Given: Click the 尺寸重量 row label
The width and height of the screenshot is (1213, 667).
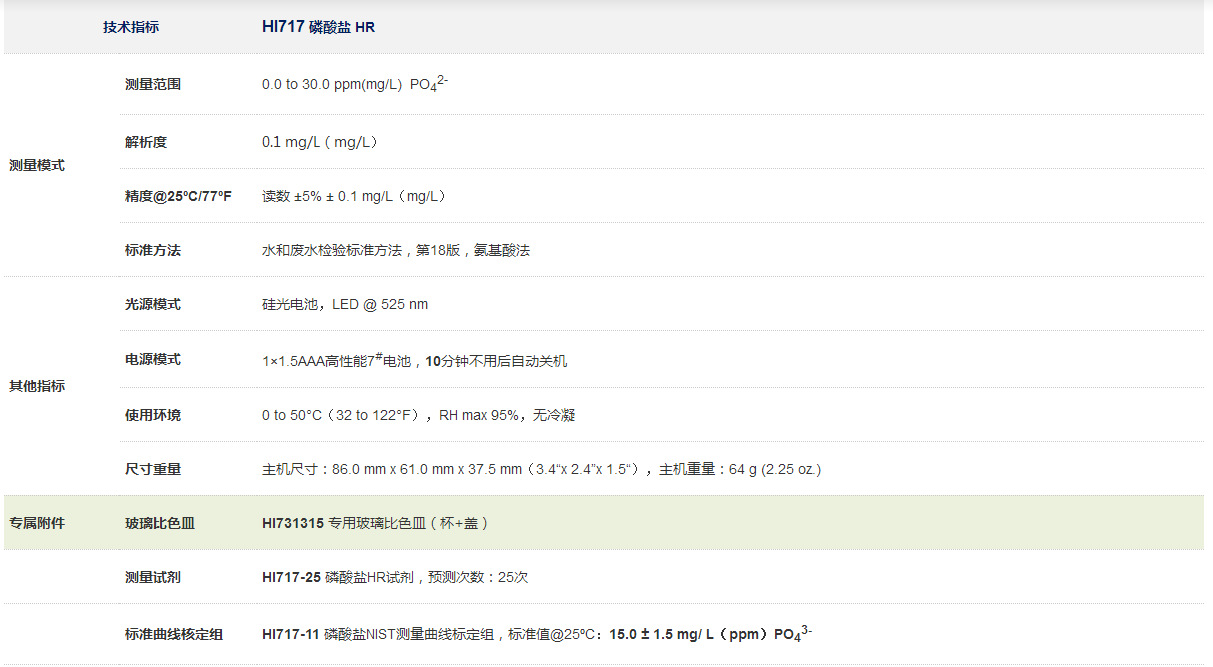Looking at the screenshot, I should (x=153, y=469).
